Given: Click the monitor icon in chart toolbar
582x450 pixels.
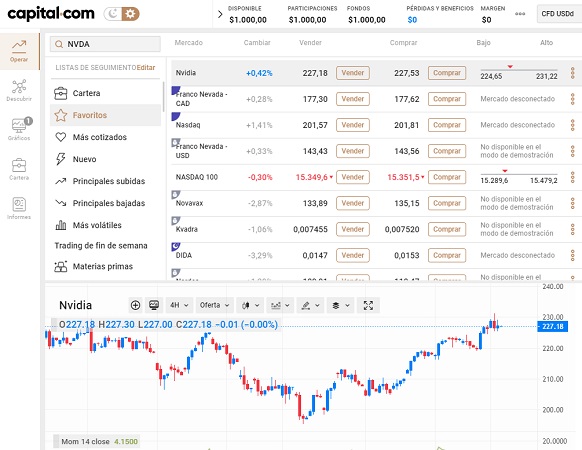Looking at the screenshot, I should (154, 305).
